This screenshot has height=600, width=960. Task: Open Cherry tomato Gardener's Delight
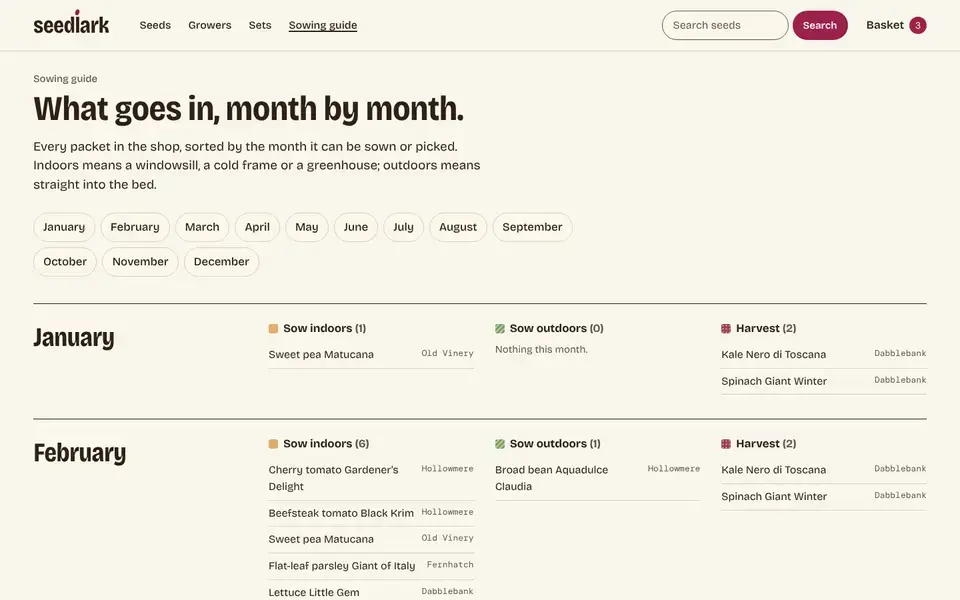333,478
